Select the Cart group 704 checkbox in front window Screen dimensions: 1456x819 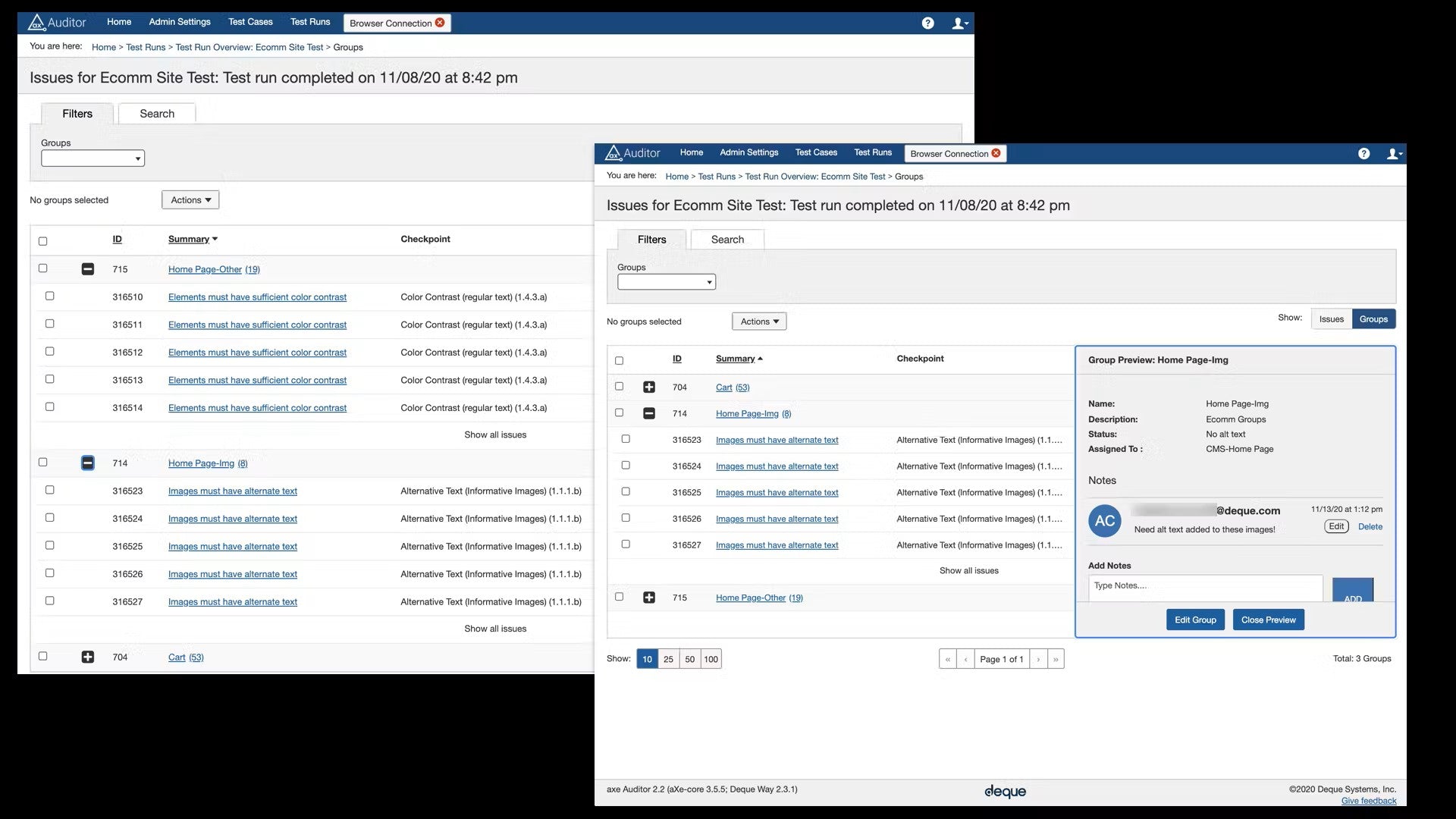point(620,387)
